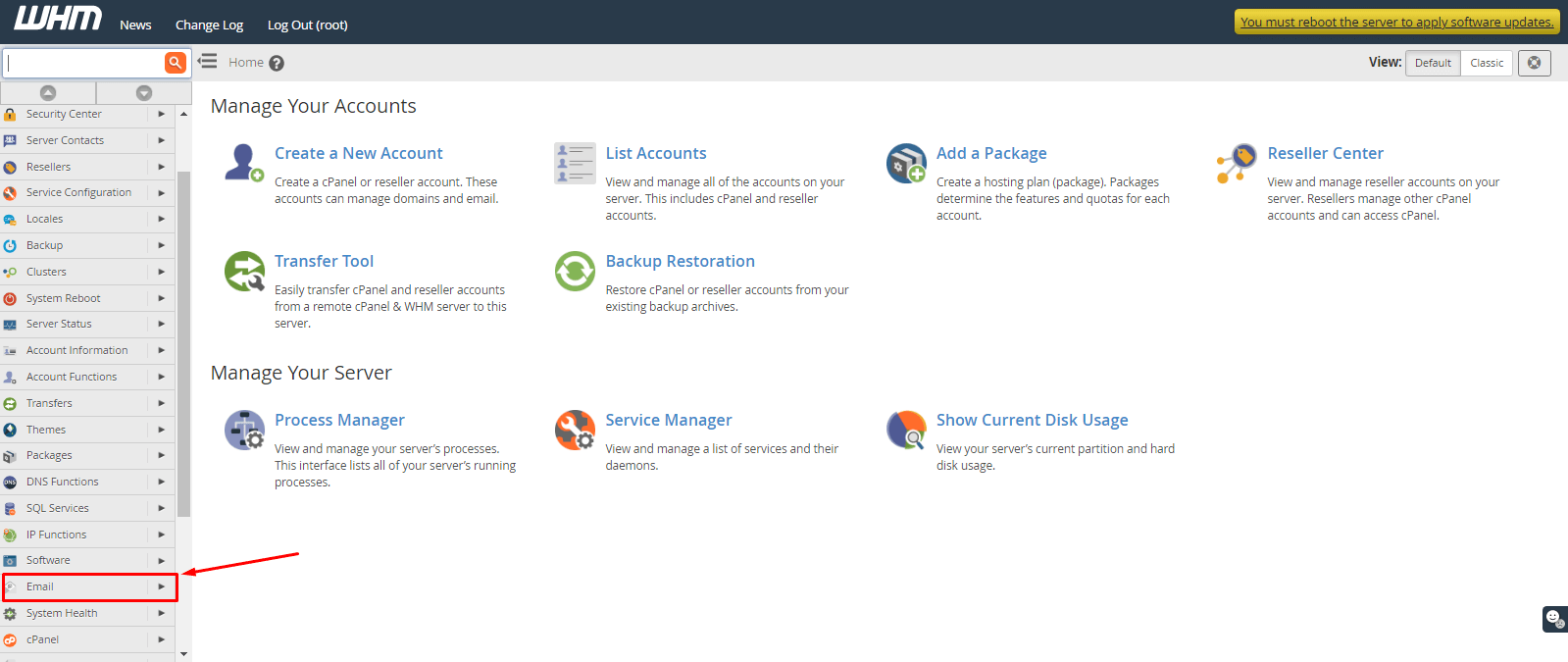The height and width of the screenshot is (662, 1568).
Task: Click the WHM logo
Action: pyautogui.click(x=58, y=20)
